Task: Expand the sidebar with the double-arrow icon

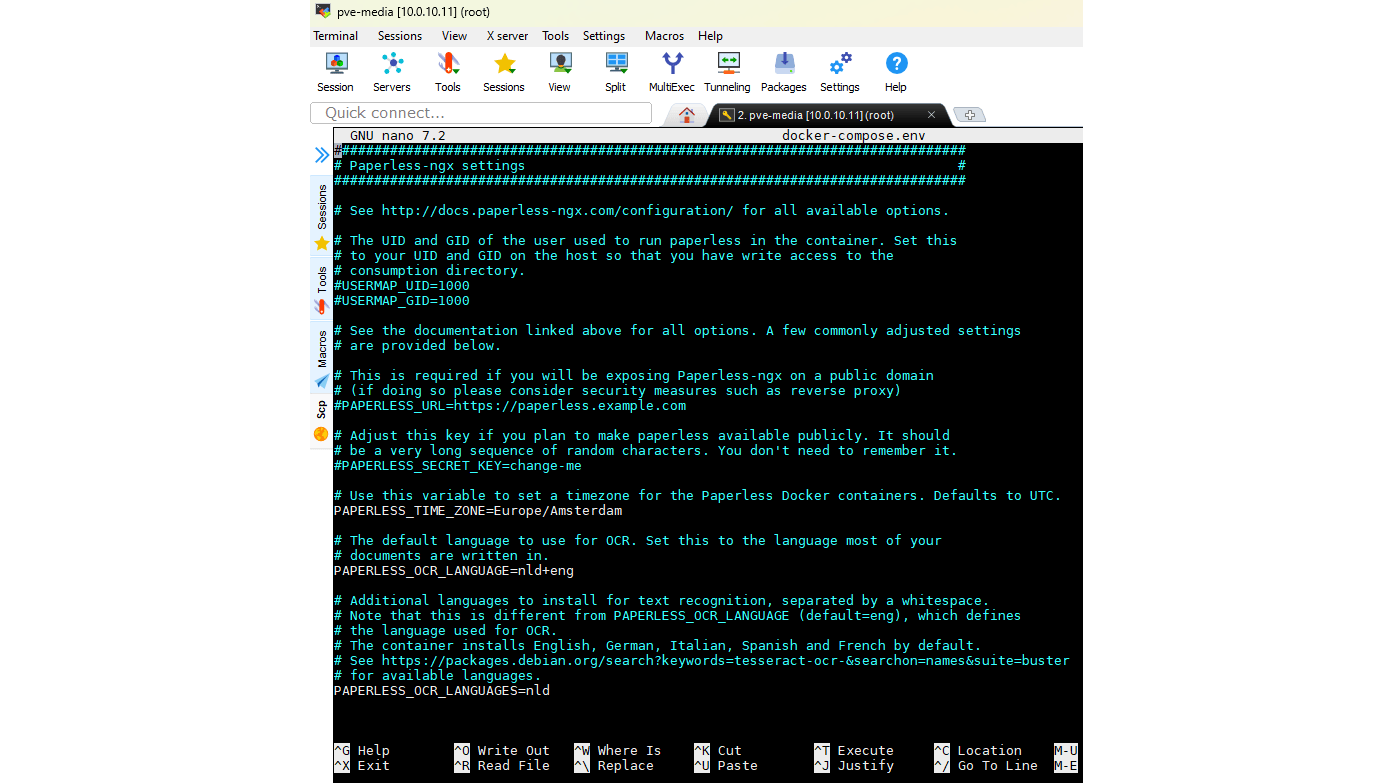Action: 321,155
